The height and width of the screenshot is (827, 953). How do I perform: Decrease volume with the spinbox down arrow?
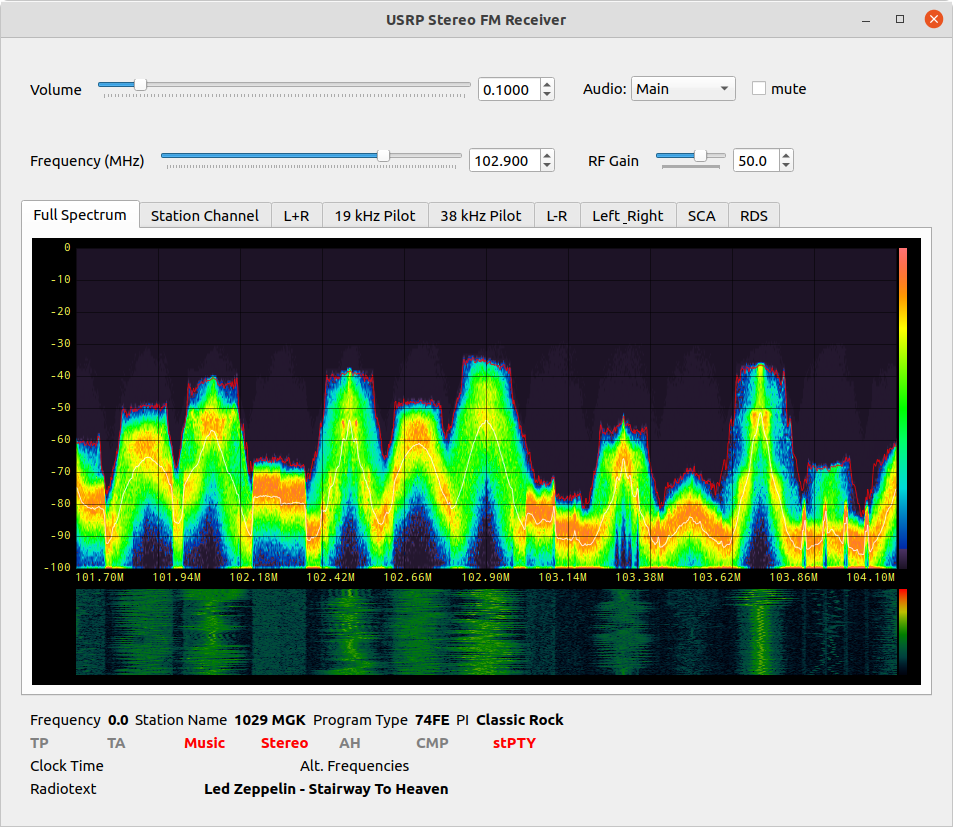(547, 95)
